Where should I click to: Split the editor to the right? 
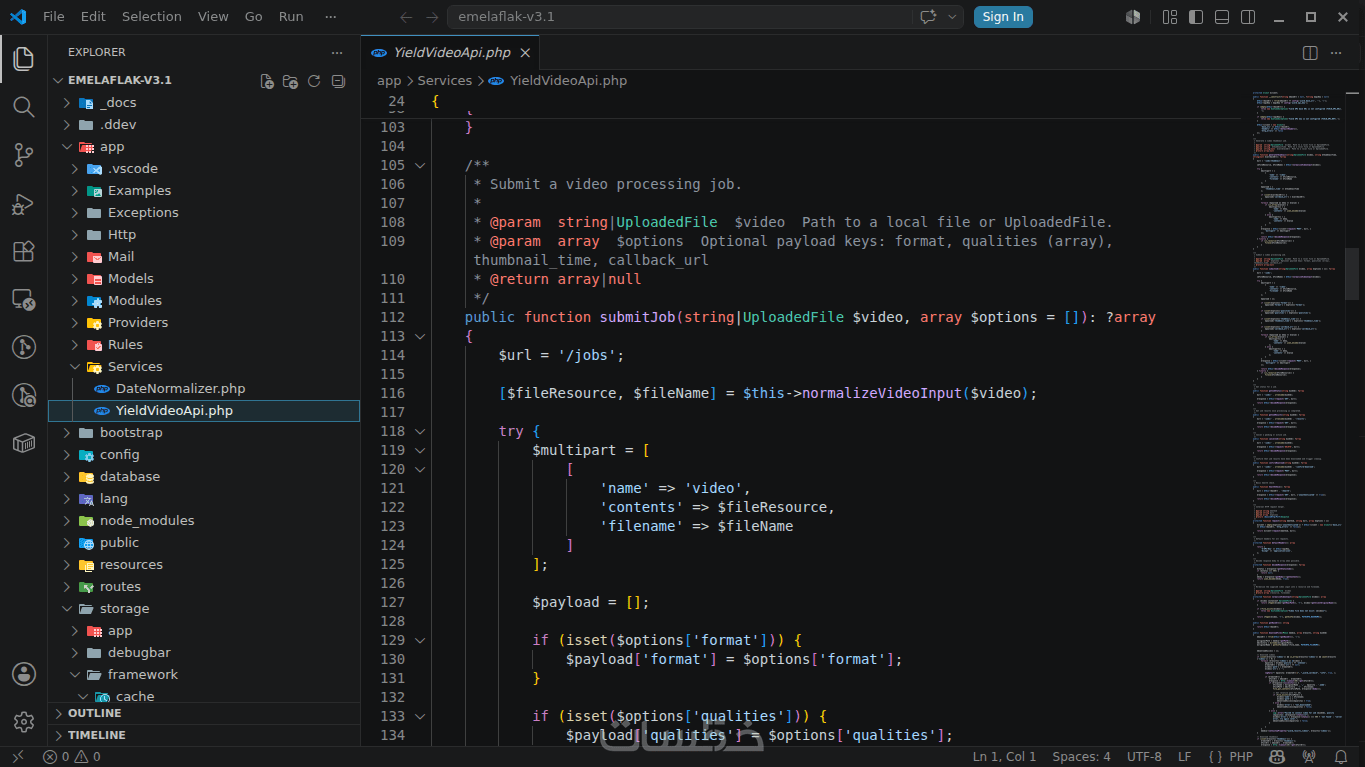[x=1310, y=52]
